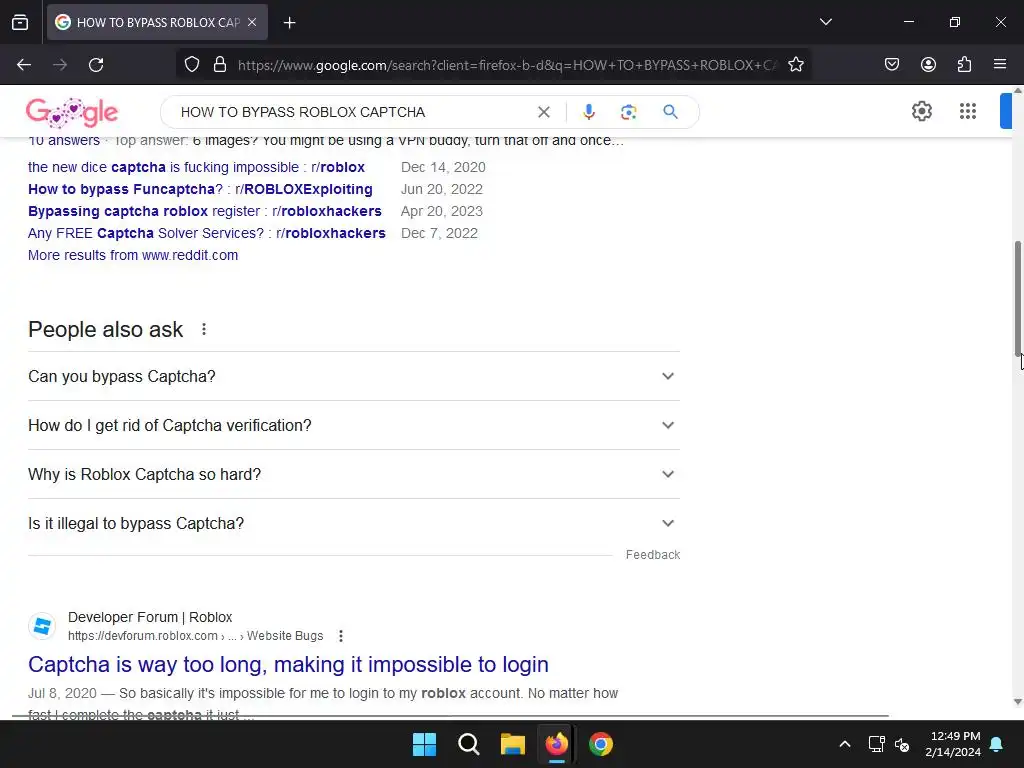Open 'the new dice captcha' reddit link
This screenshot has width=1024, height=768.
point(196,167)
